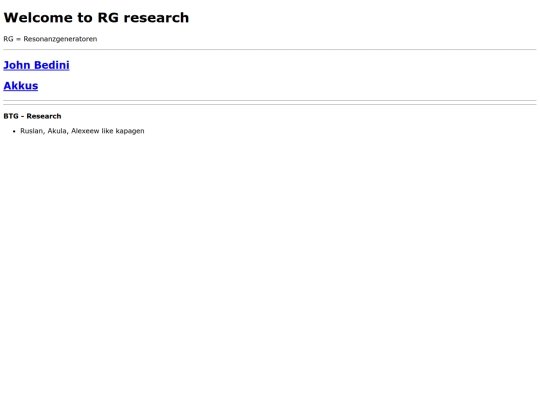The image size is (540, 405).
Task: Select the 'Welcome to RG research' heading
Action: [96, 18]
